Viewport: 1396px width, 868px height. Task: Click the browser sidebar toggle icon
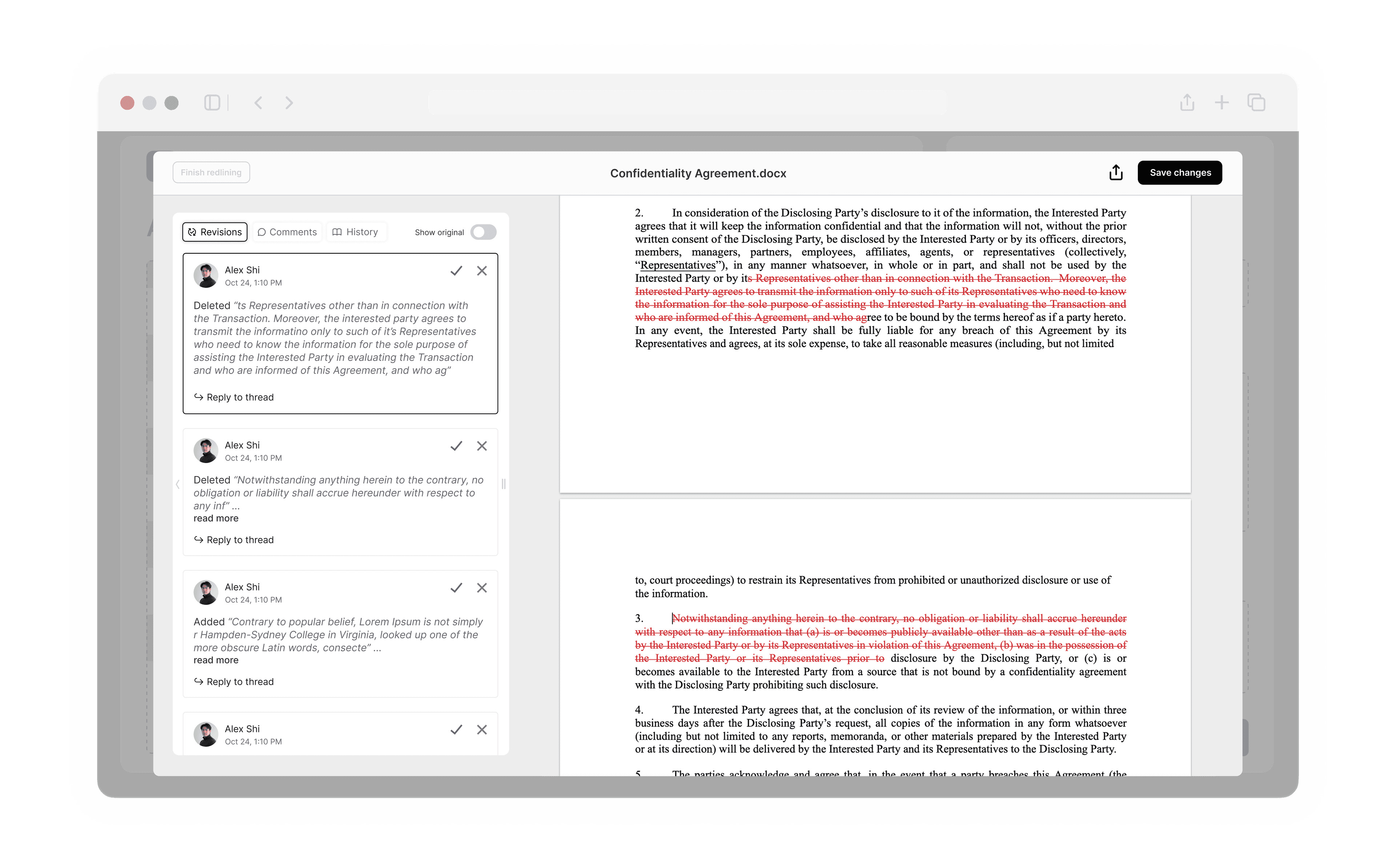pyautogui.click(x=212, y=103)
